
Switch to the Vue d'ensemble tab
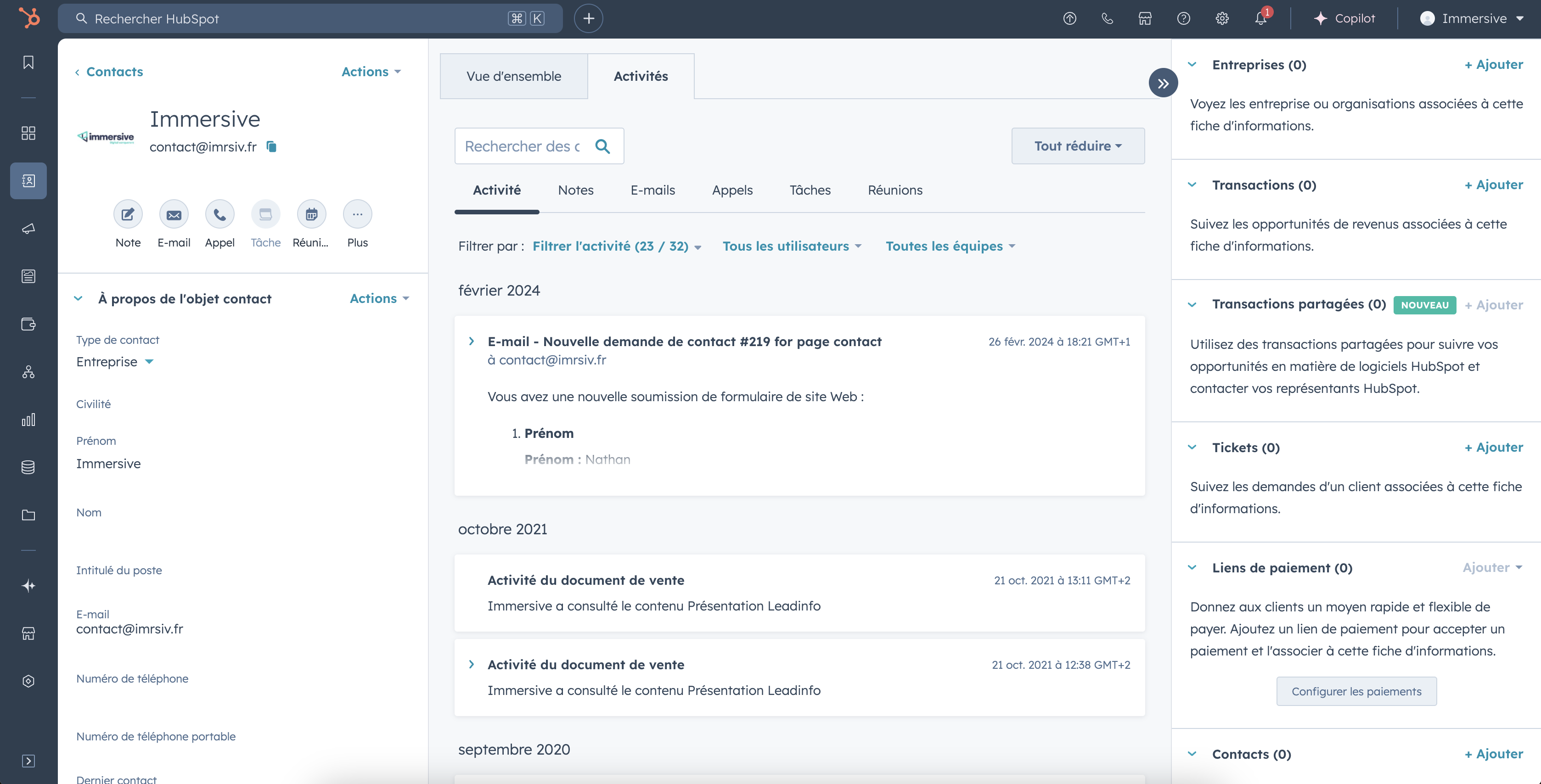[x=514, y=77]
